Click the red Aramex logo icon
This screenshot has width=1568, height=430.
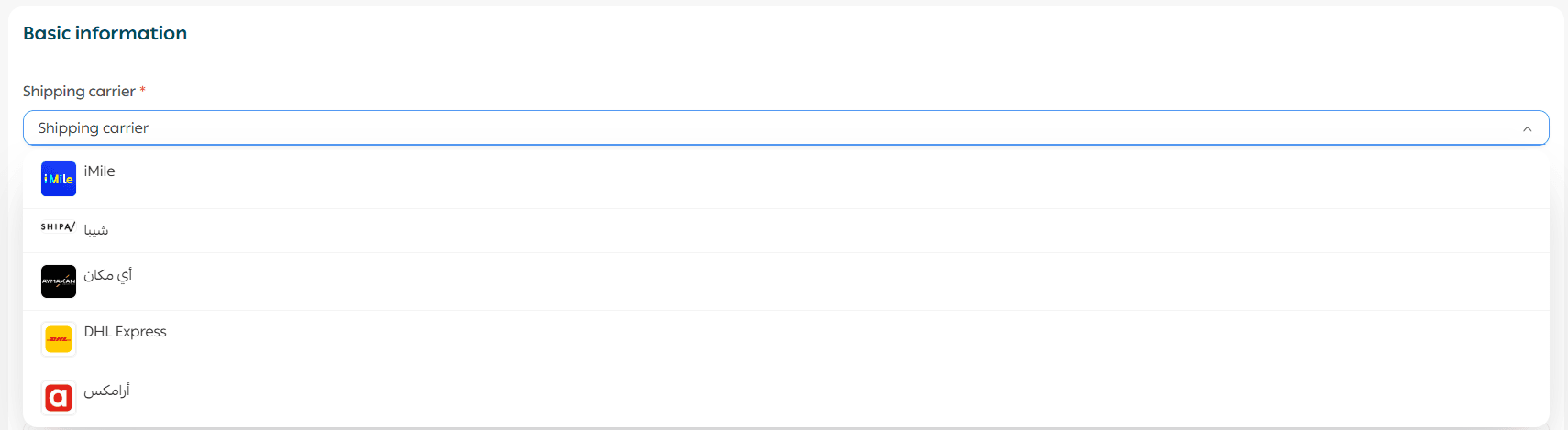(x=59, y=398)
